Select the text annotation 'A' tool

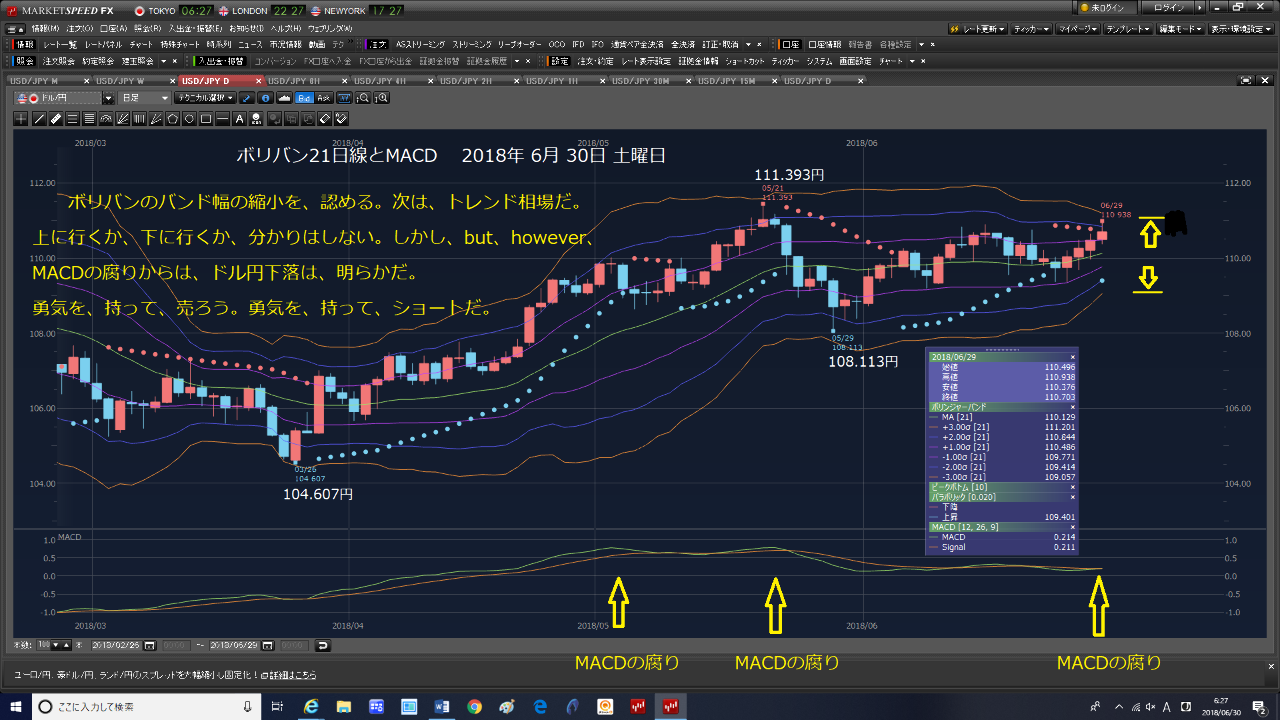click(240, 118)
